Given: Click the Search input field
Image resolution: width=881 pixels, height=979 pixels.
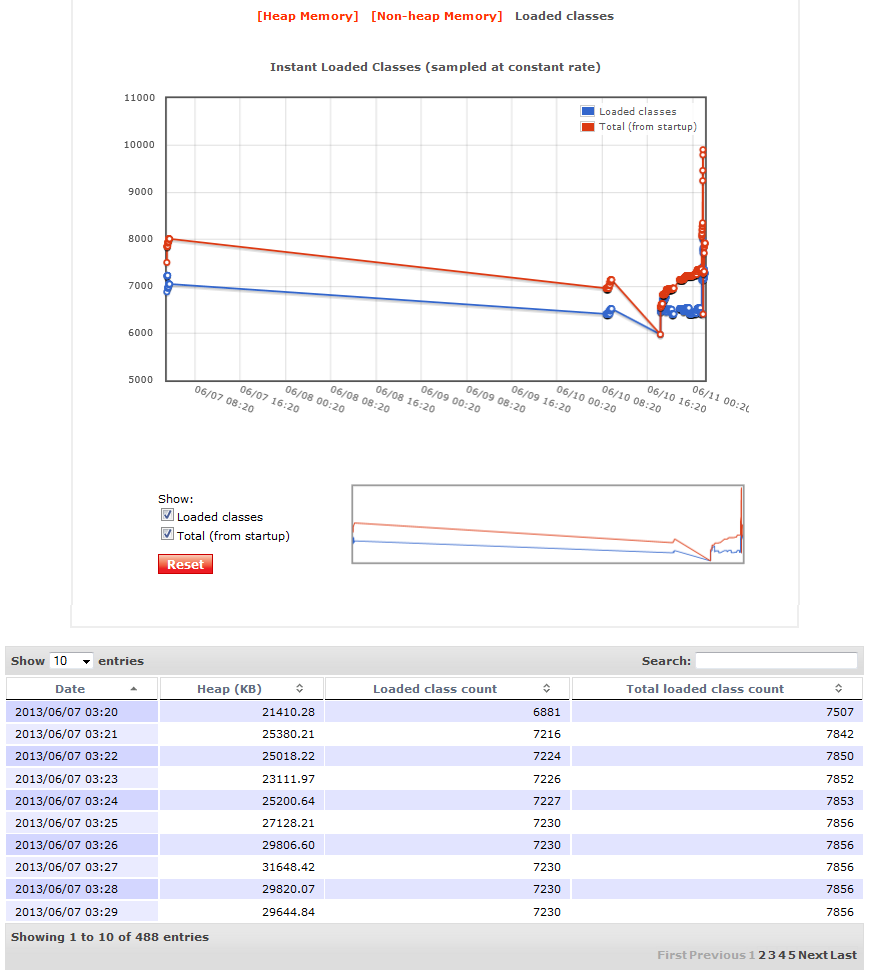Looking at the screenshot, I should pyautogui.click(x=776, y=661).
